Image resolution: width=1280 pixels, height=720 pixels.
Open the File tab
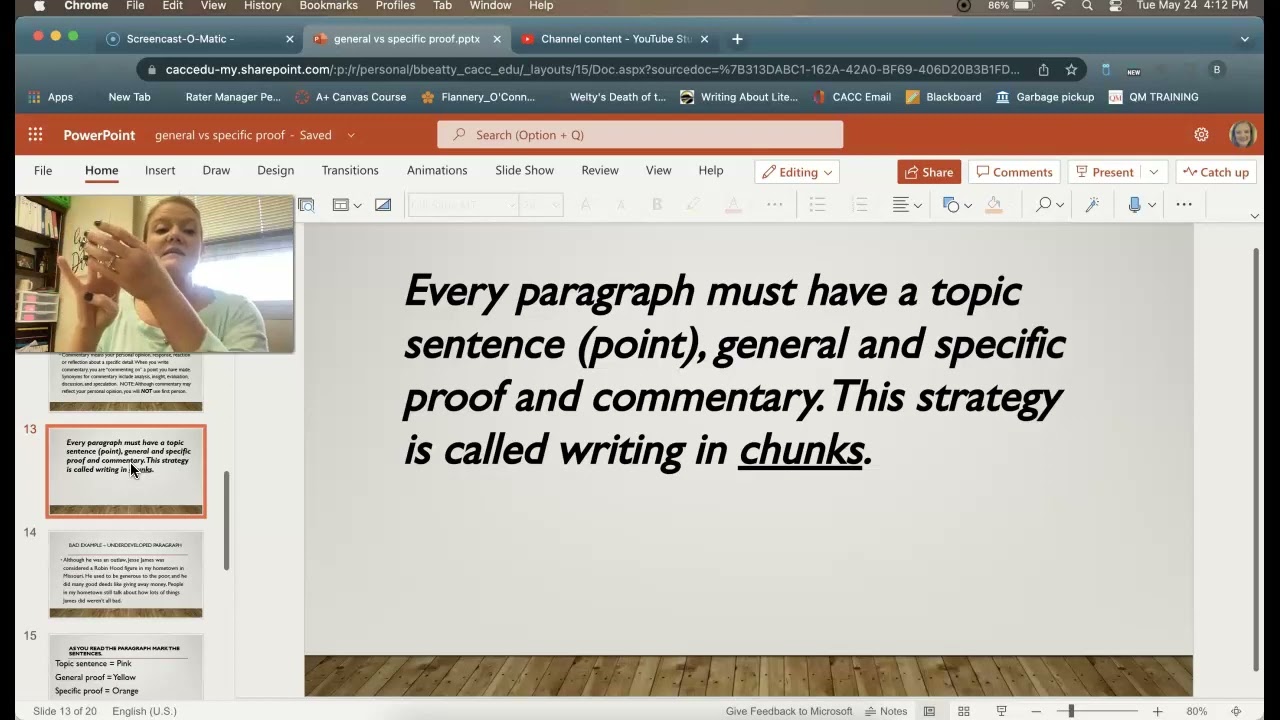(x=43, y=170)
